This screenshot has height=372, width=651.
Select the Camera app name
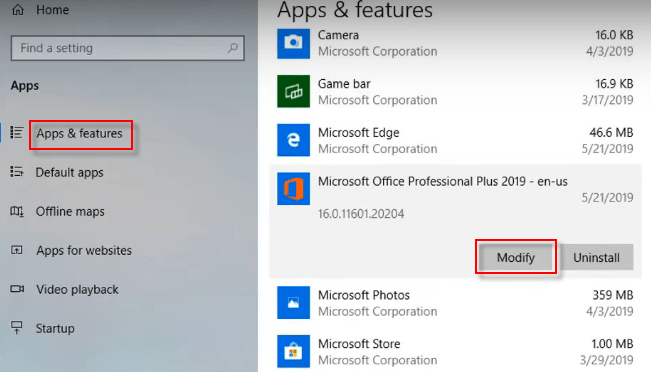[x=338, y=35]
